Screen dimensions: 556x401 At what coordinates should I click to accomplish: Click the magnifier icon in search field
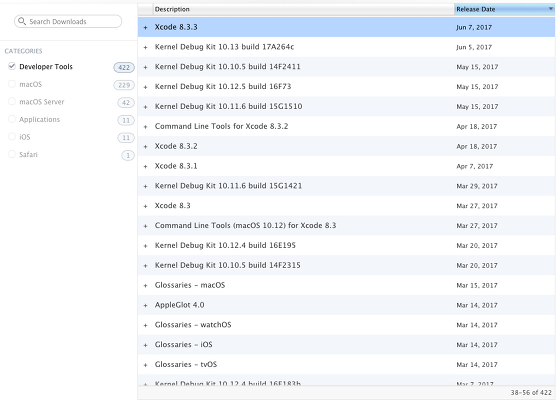point(22,21)
